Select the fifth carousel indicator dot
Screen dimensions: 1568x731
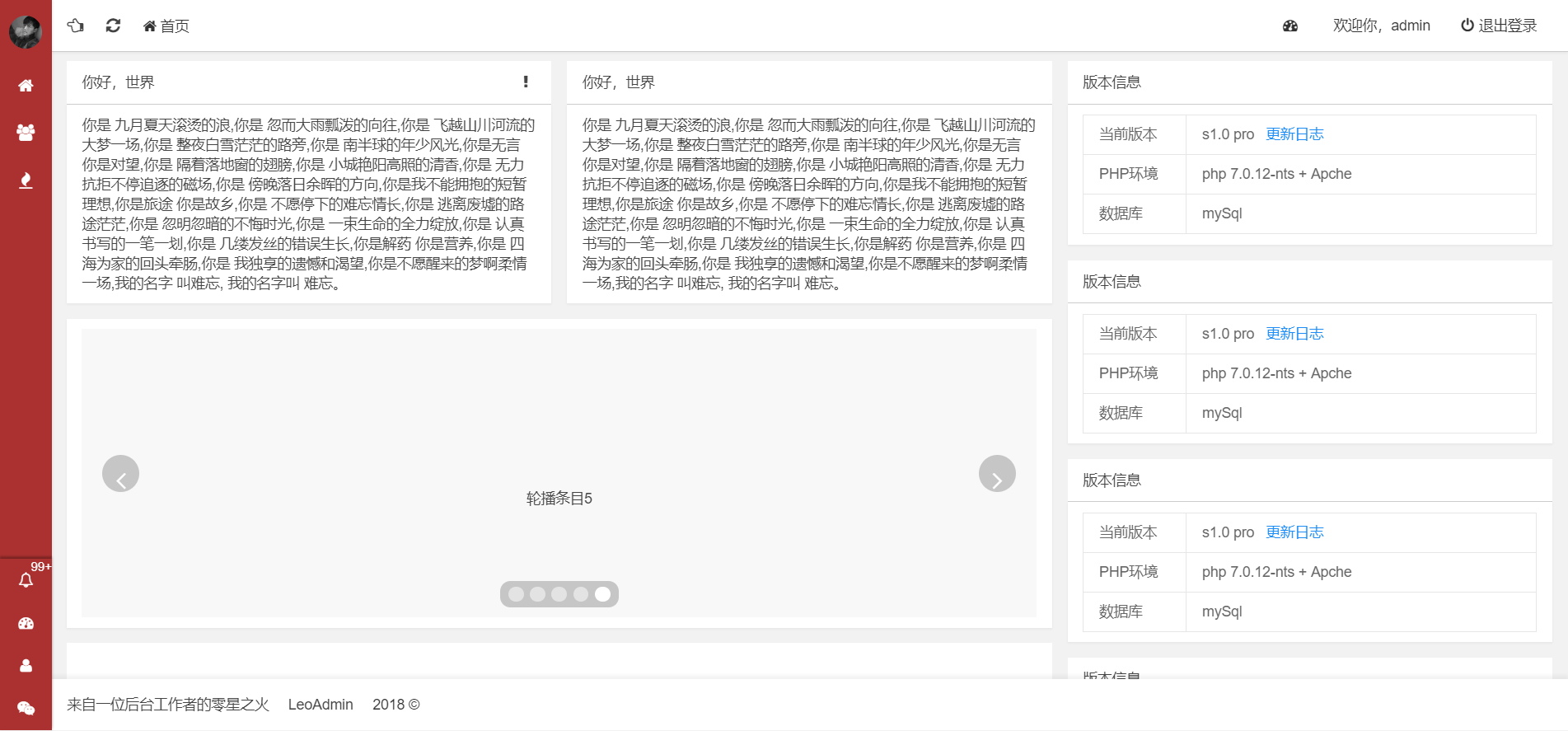click(602, 594)
